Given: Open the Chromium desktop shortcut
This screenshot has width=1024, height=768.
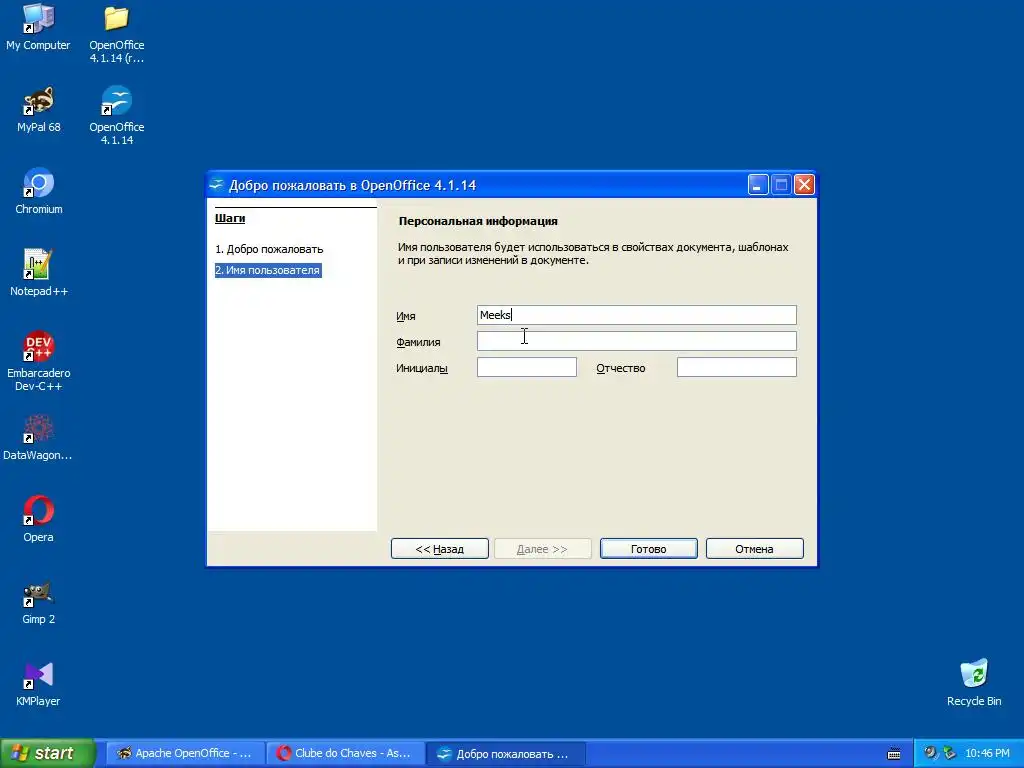Looking at the screenshot, I should [x=39, y=191].
